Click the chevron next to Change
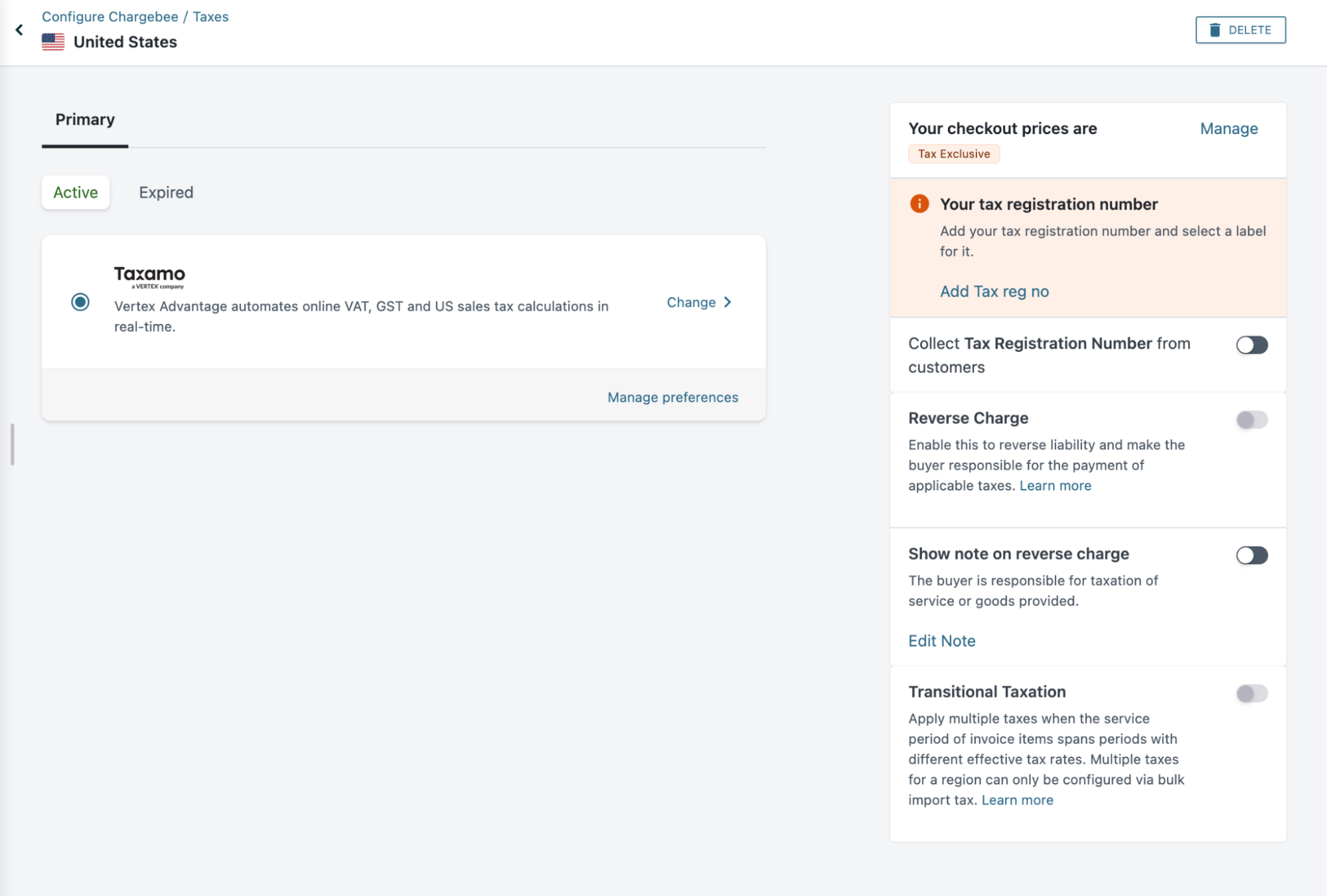Image resolution: width=1327 pixels, height=896 pixels. [x=728, y=303]
